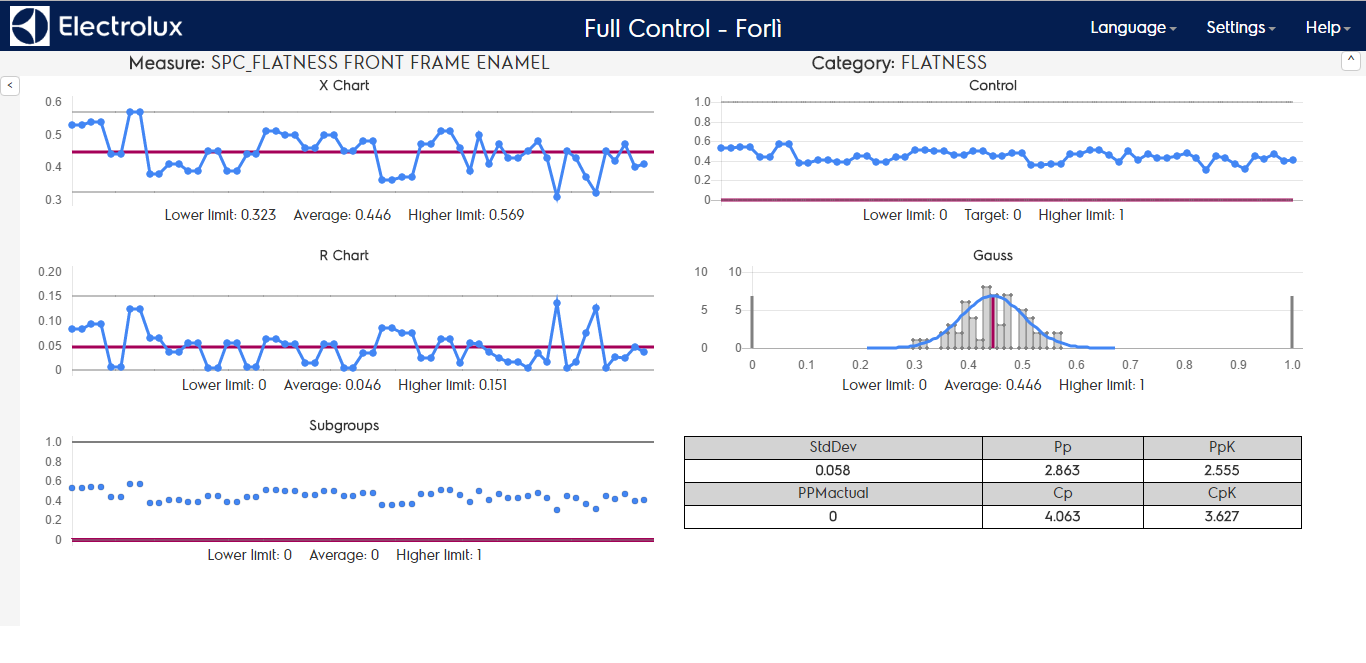Select the Subgroups chart heading
Image resolution: width=1366 pixels, height=663 pixels.
click(x=344, y=426)
